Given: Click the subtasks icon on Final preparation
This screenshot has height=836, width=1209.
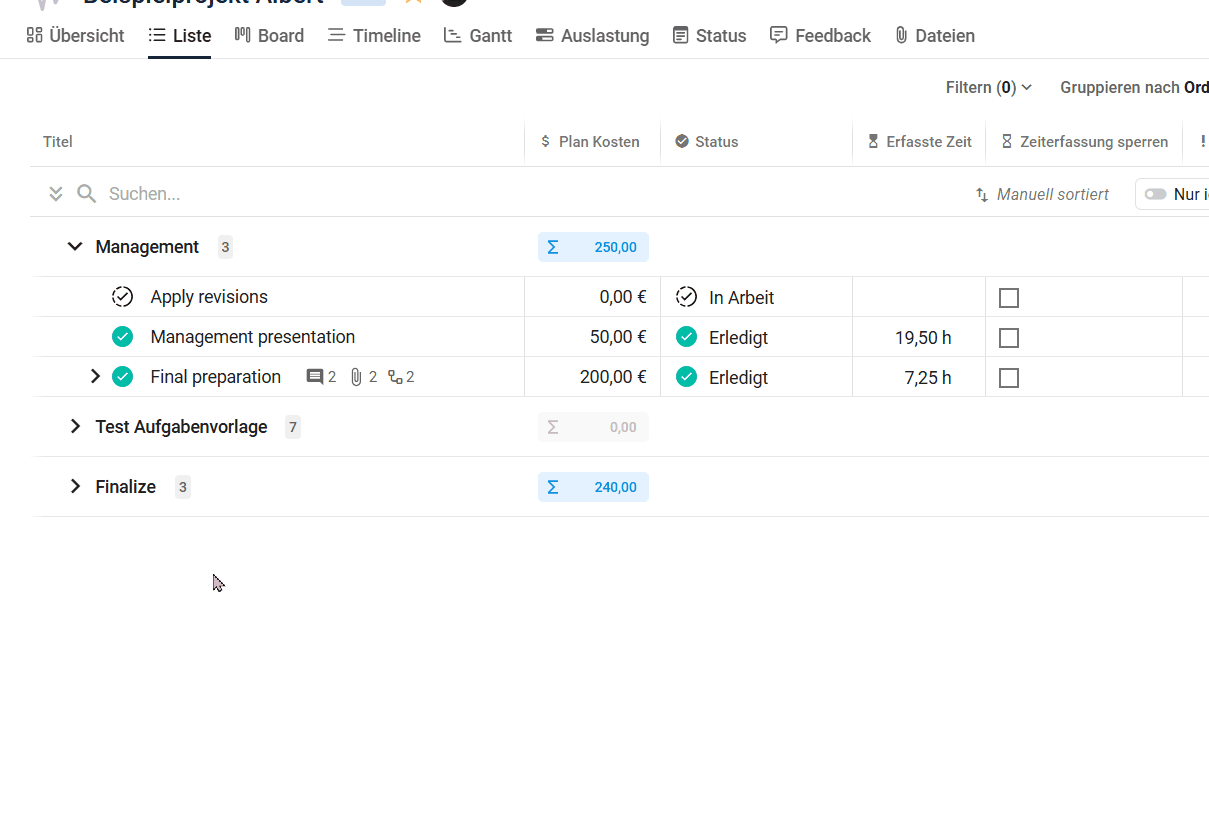Looking at the screenshot, I should point(396,377).
